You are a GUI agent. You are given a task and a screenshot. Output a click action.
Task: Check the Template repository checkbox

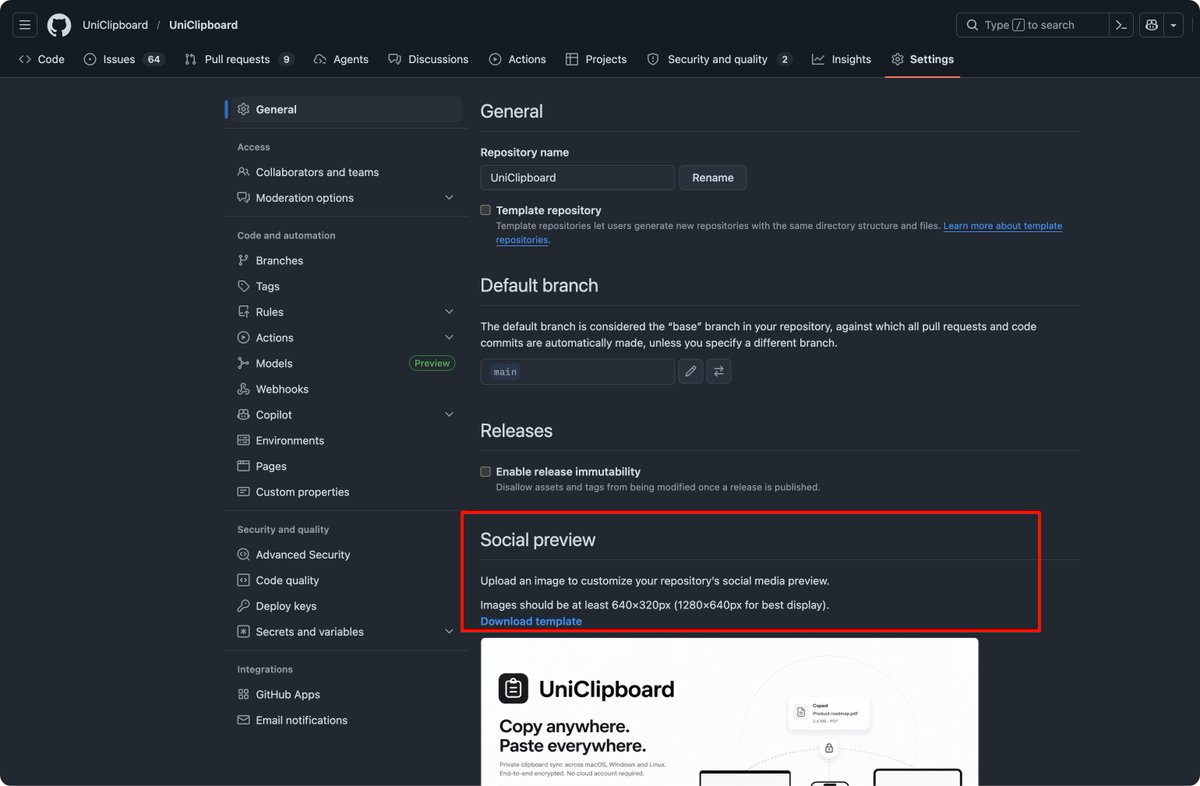[x=486, y=211]
